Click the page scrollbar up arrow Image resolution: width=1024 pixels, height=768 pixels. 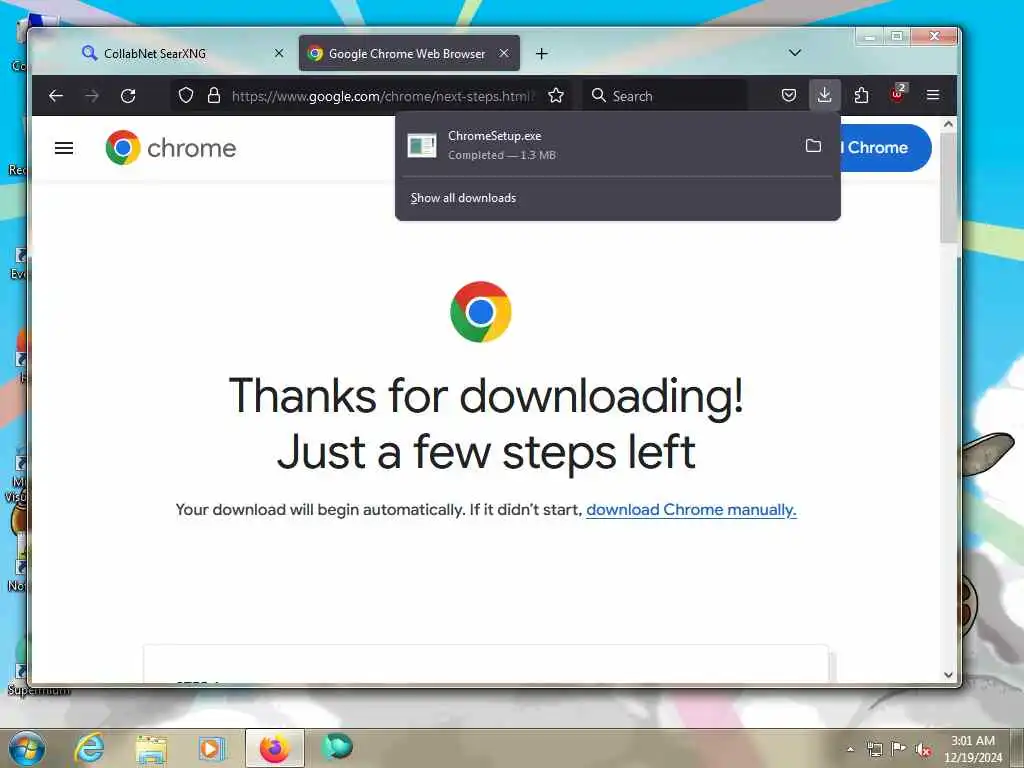point(948,124)
